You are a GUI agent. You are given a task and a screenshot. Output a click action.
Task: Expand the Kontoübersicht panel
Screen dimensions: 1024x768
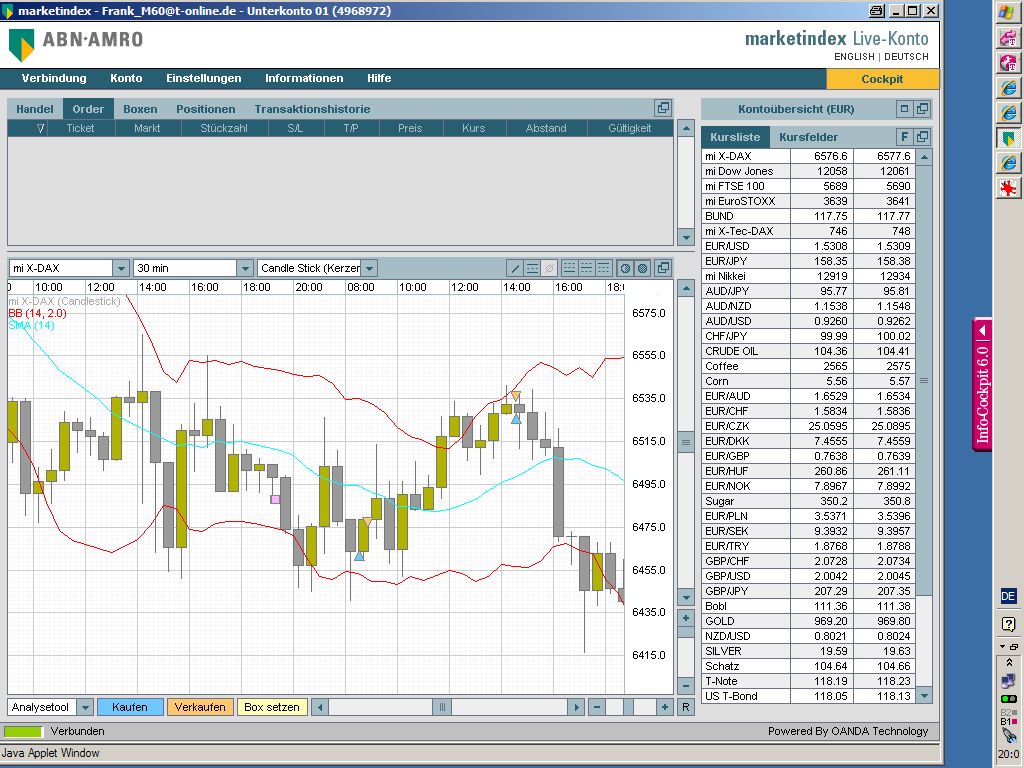point(904,109)
